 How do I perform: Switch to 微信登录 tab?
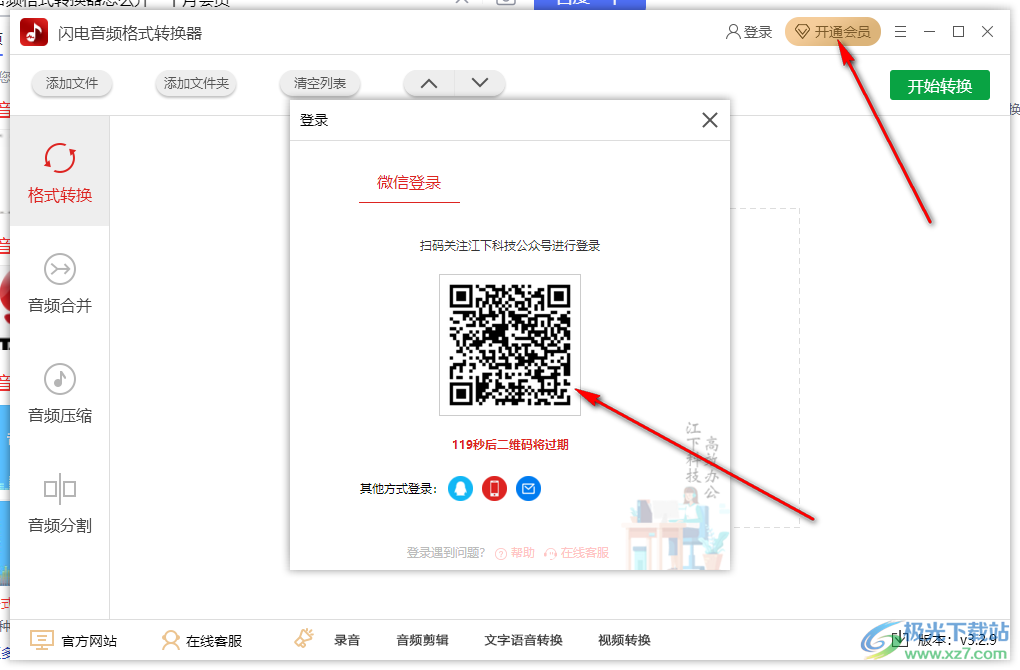click(409, 183)
